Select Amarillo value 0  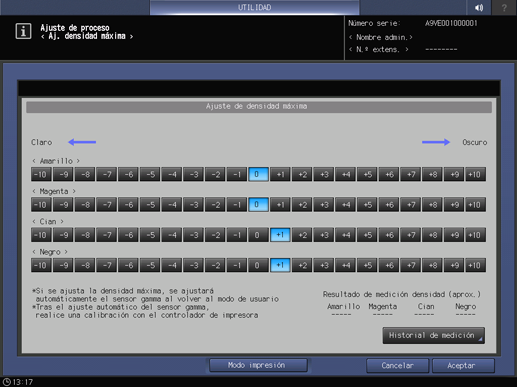[x=258, y=174]
